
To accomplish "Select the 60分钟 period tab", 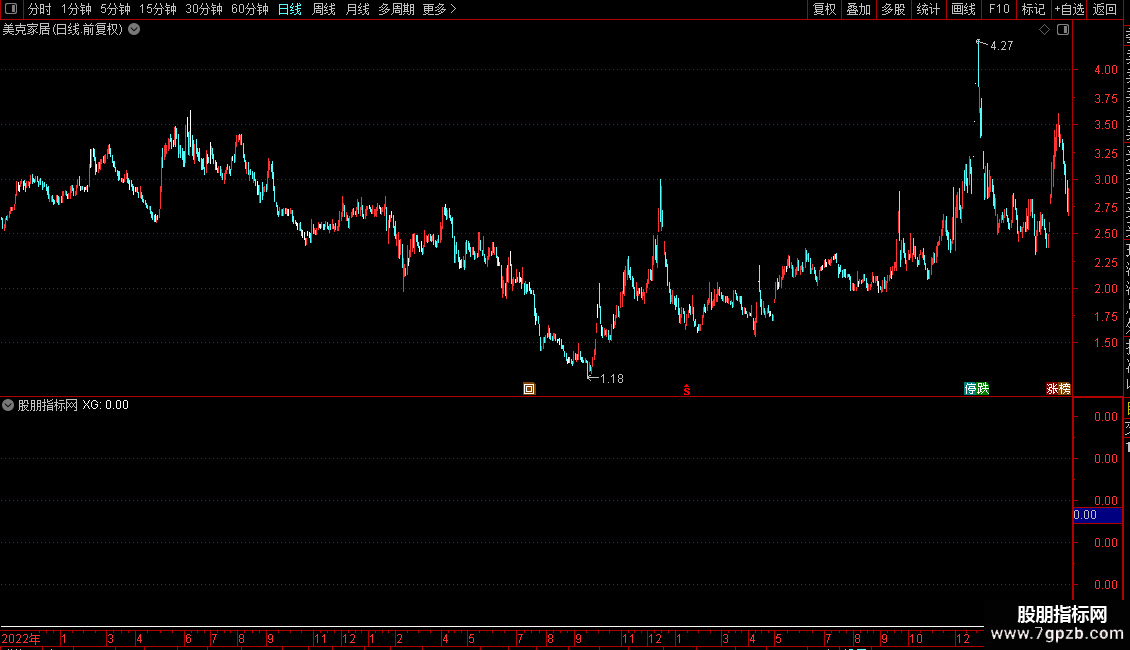I will pos(249,9).
